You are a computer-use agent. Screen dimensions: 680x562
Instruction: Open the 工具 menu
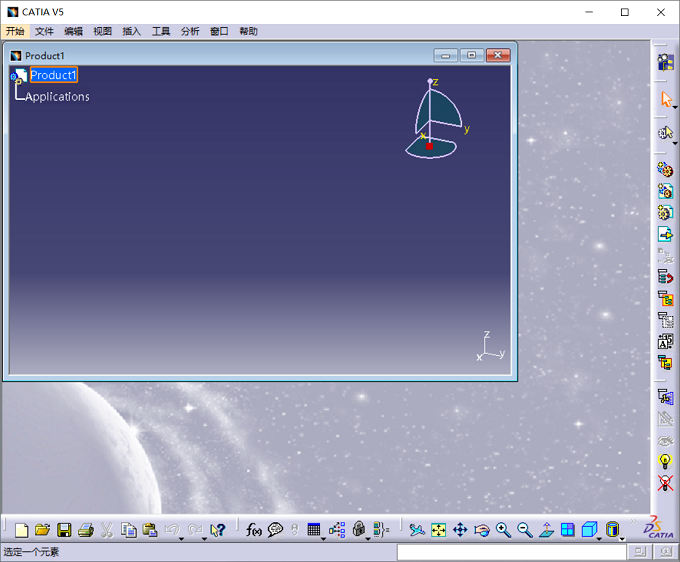[161, 31]
